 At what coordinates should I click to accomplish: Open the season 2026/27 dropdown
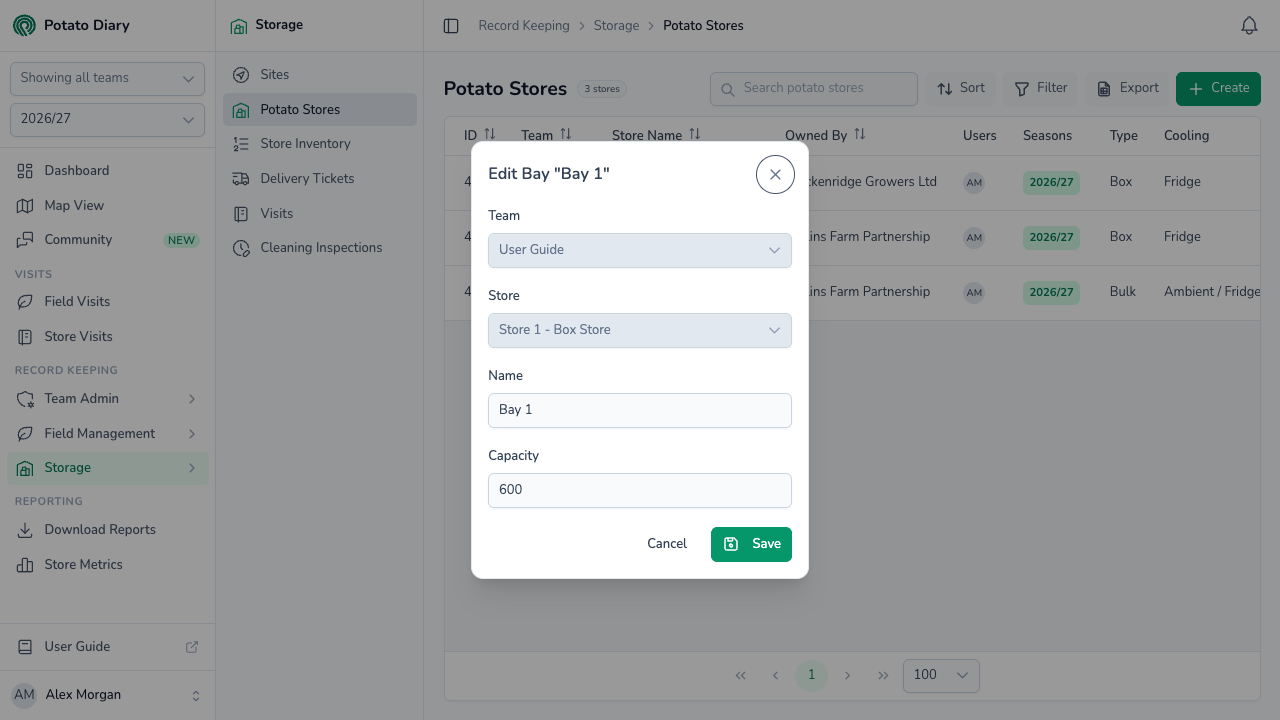click(x=107, y=119)
